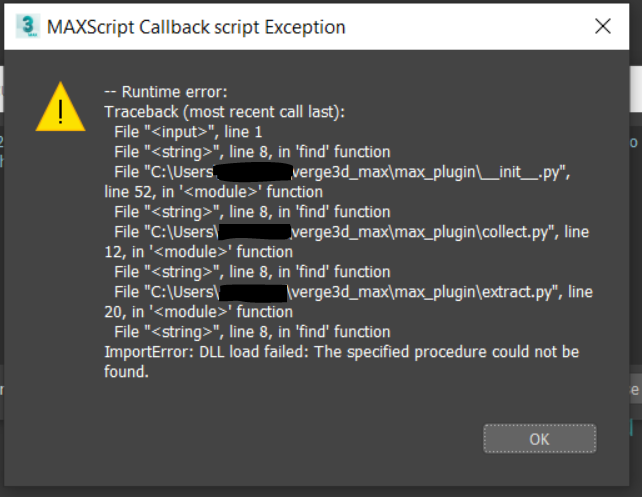642x497 pixels.
Task: Click the File "<input>", line 1 entry
Action: pyautogui.click(x=188, y=132)
